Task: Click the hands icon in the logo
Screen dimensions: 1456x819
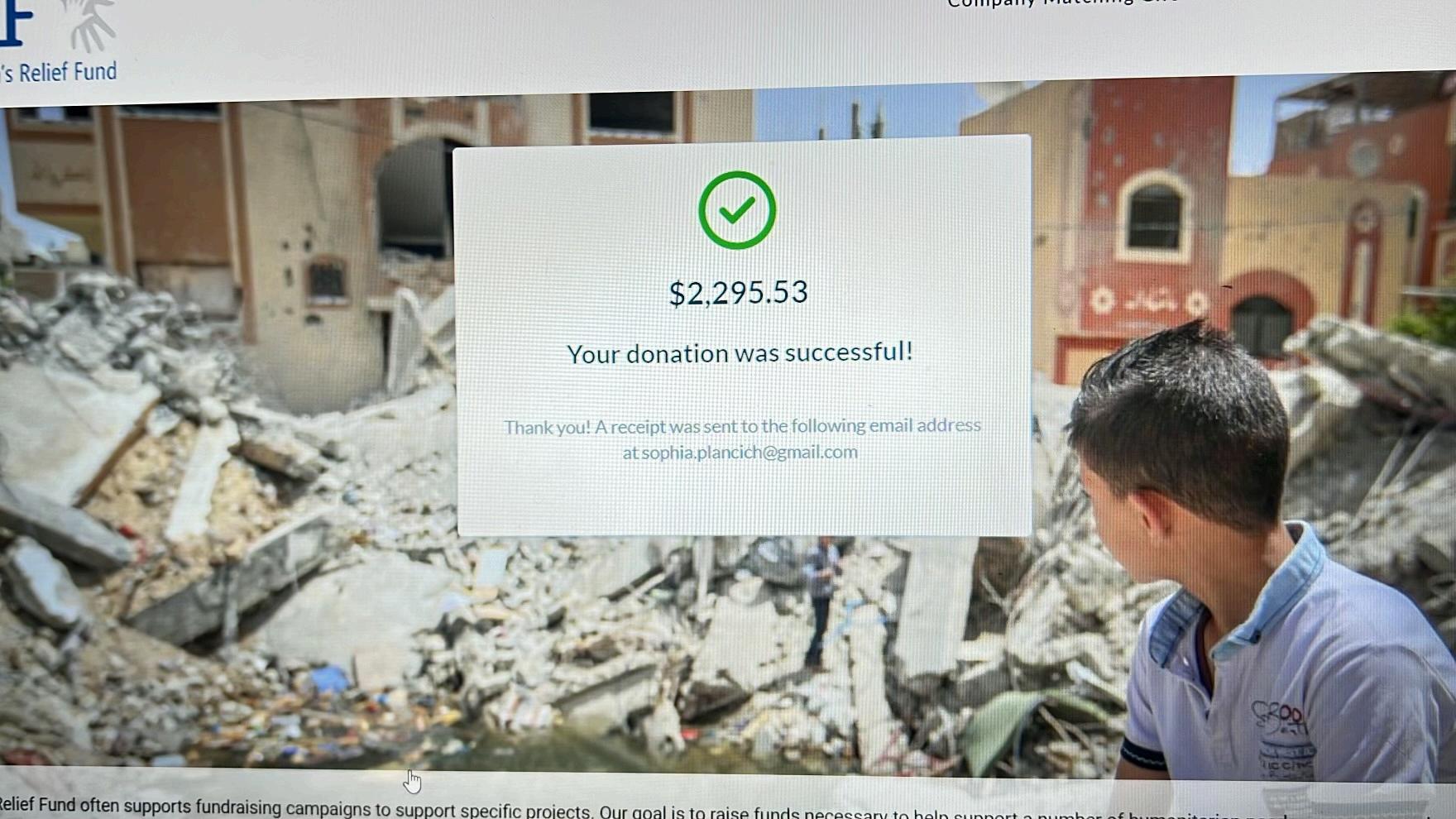Action: (89, 25)
